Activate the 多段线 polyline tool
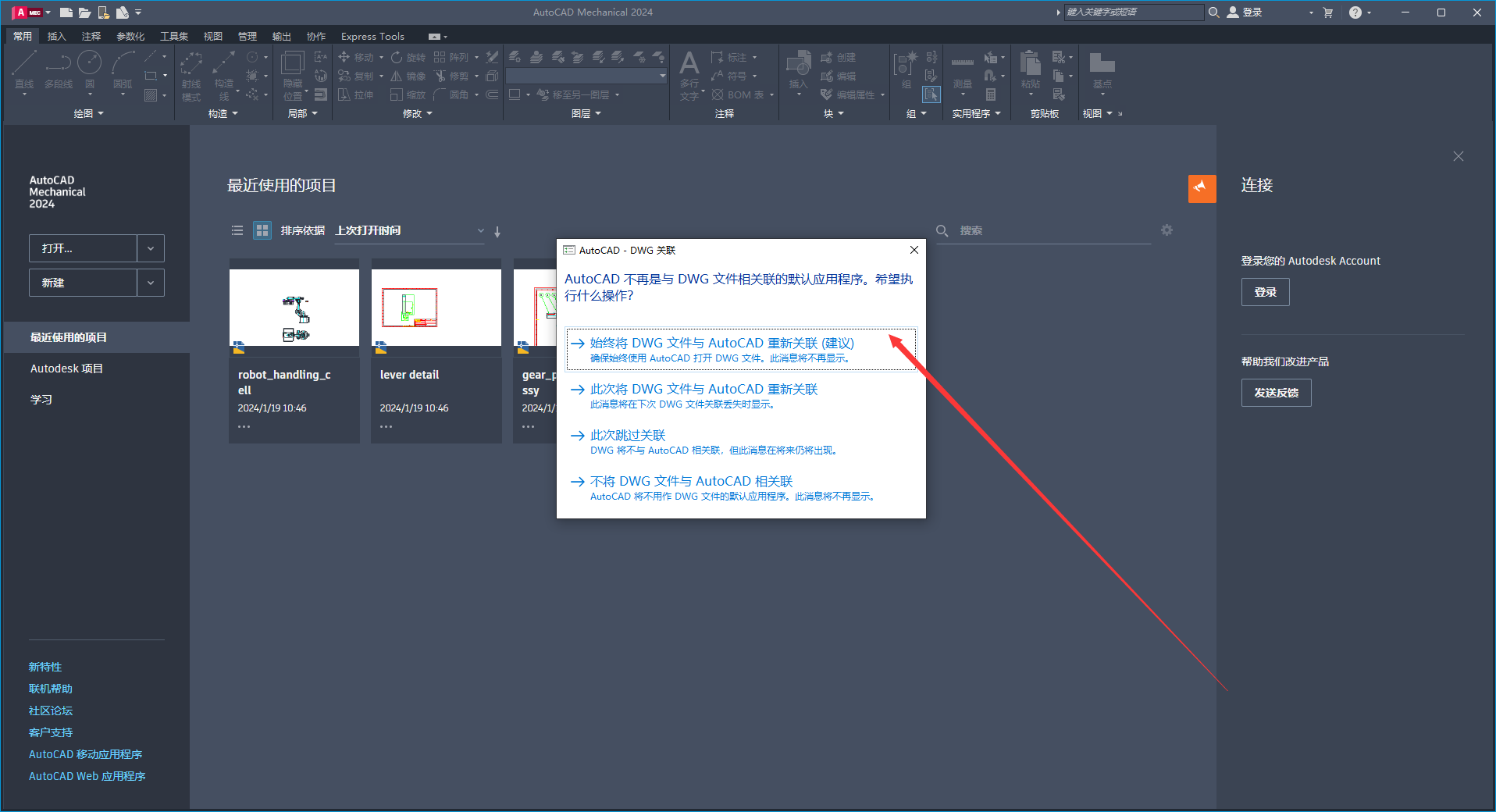Image resolution: width=1496 pixels, height=812 pixels. 57,70
